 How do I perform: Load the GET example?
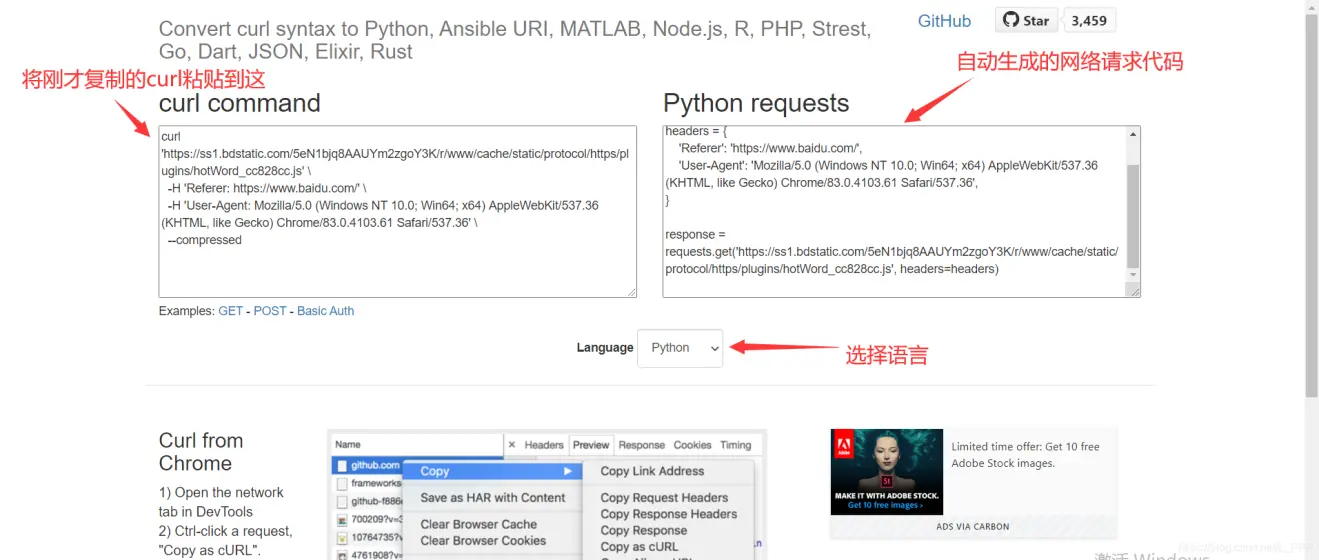pos(231,311)
